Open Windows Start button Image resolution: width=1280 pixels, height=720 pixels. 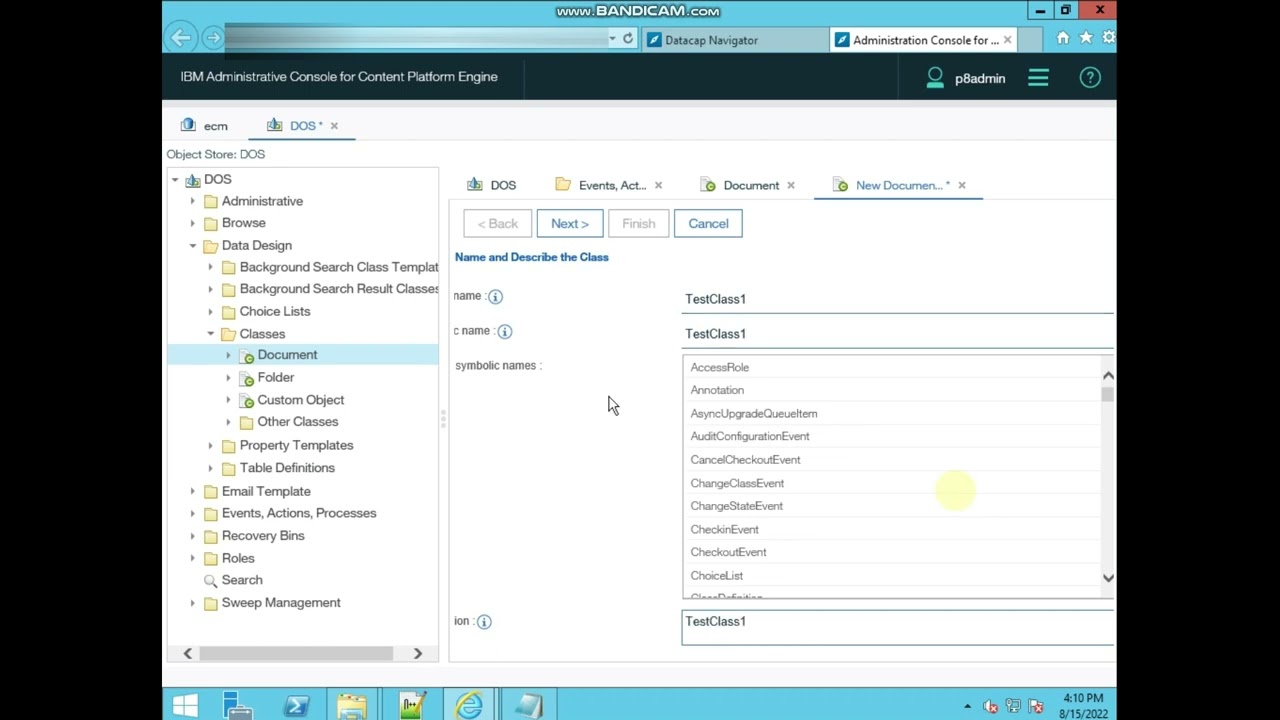tap(185, 706)
